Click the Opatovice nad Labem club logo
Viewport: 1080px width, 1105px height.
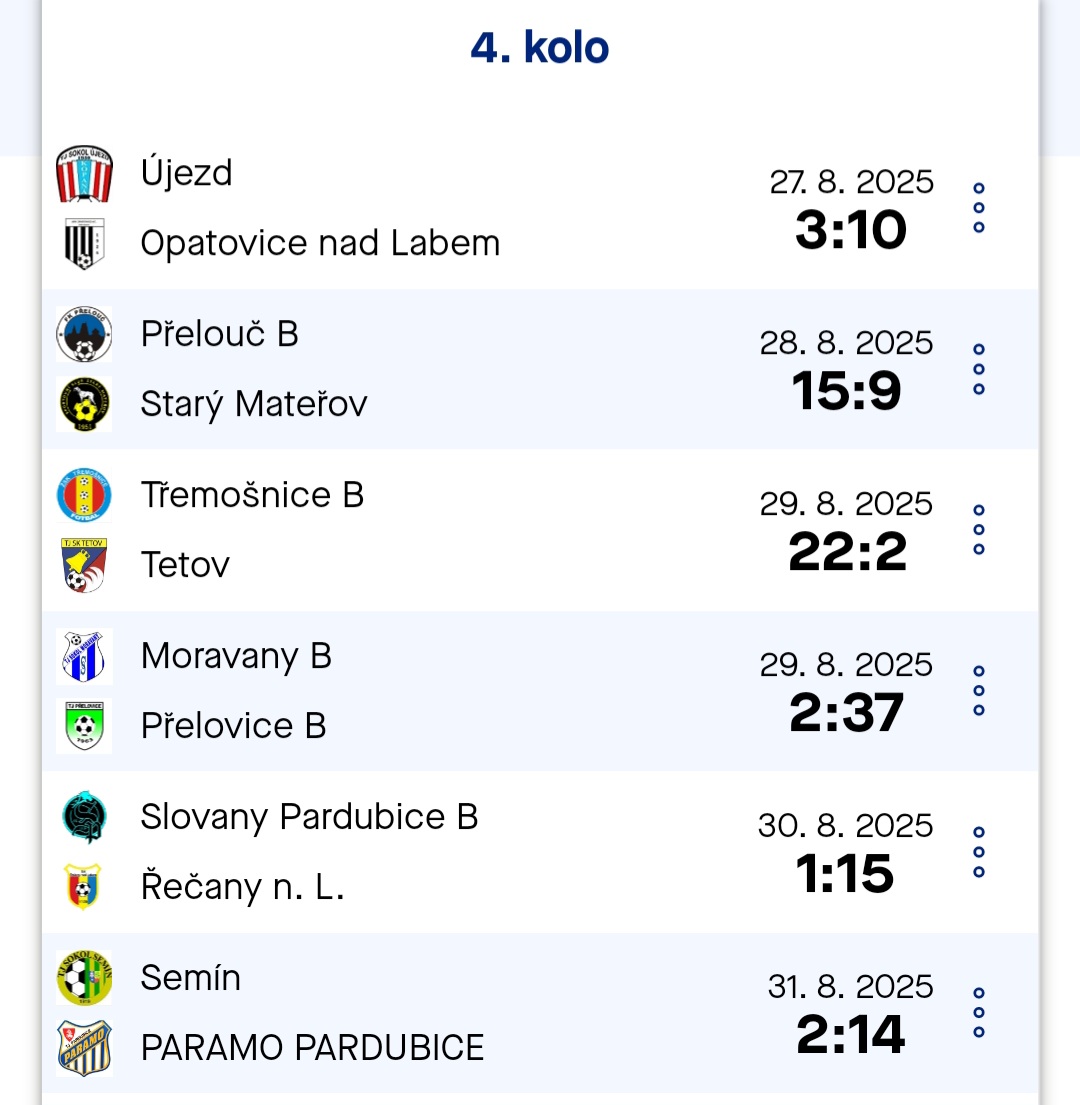pyautogui.click(x=84, y=244)
